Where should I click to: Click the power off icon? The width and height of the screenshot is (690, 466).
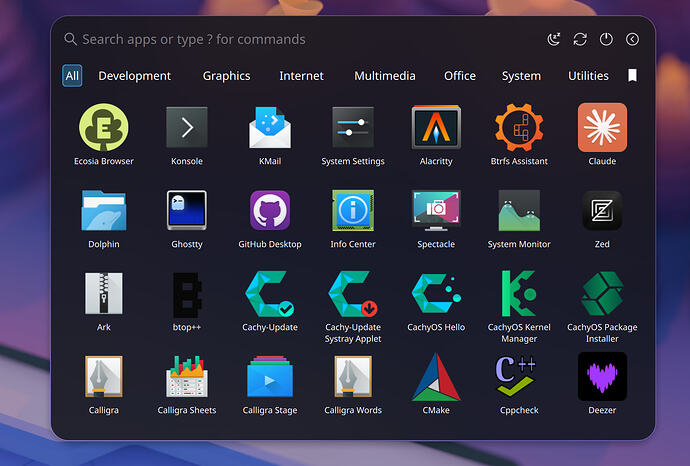pyautogui.click(x=606, y=39)
